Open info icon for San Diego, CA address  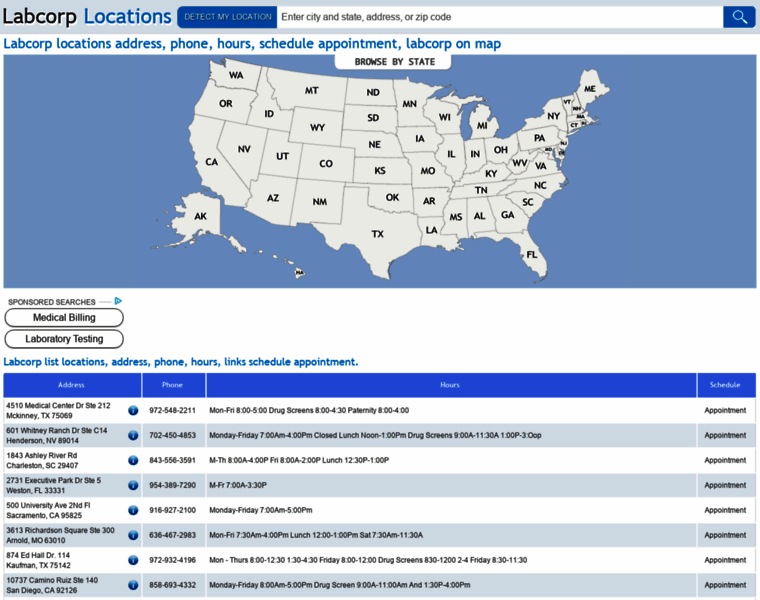click(x=133, y=585)
